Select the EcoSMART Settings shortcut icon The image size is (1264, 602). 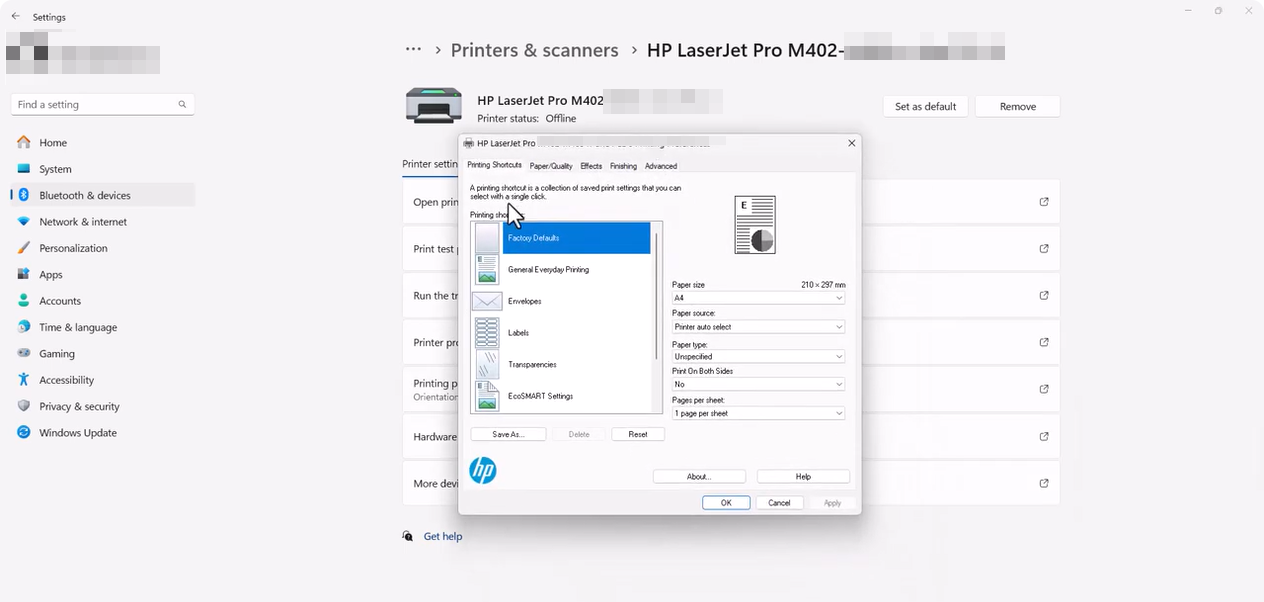click(x=487, y=396)
